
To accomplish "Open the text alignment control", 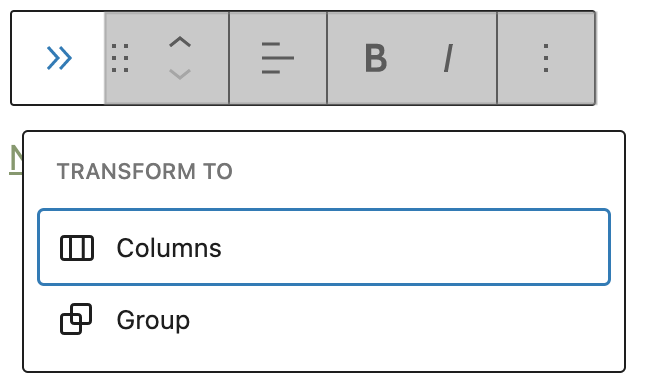I will (278, 58).
